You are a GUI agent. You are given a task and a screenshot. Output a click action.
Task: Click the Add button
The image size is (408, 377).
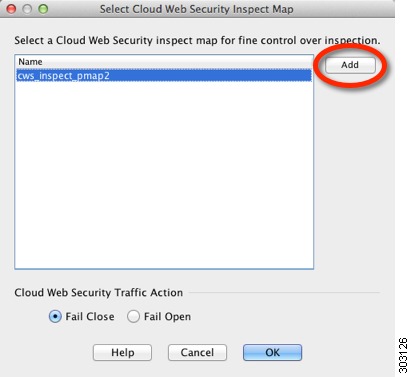pos(350,65)
